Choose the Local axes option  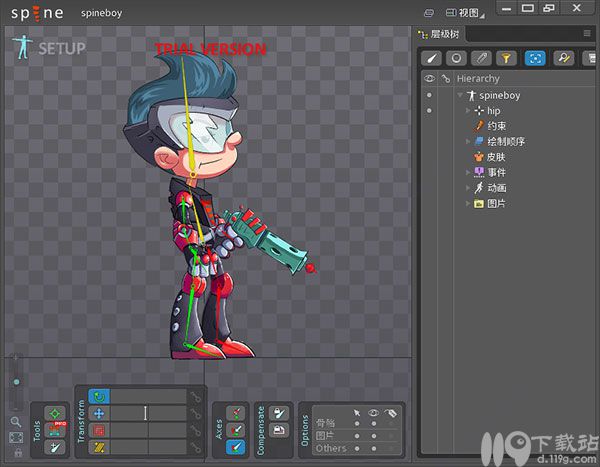[x=235, y=413]
